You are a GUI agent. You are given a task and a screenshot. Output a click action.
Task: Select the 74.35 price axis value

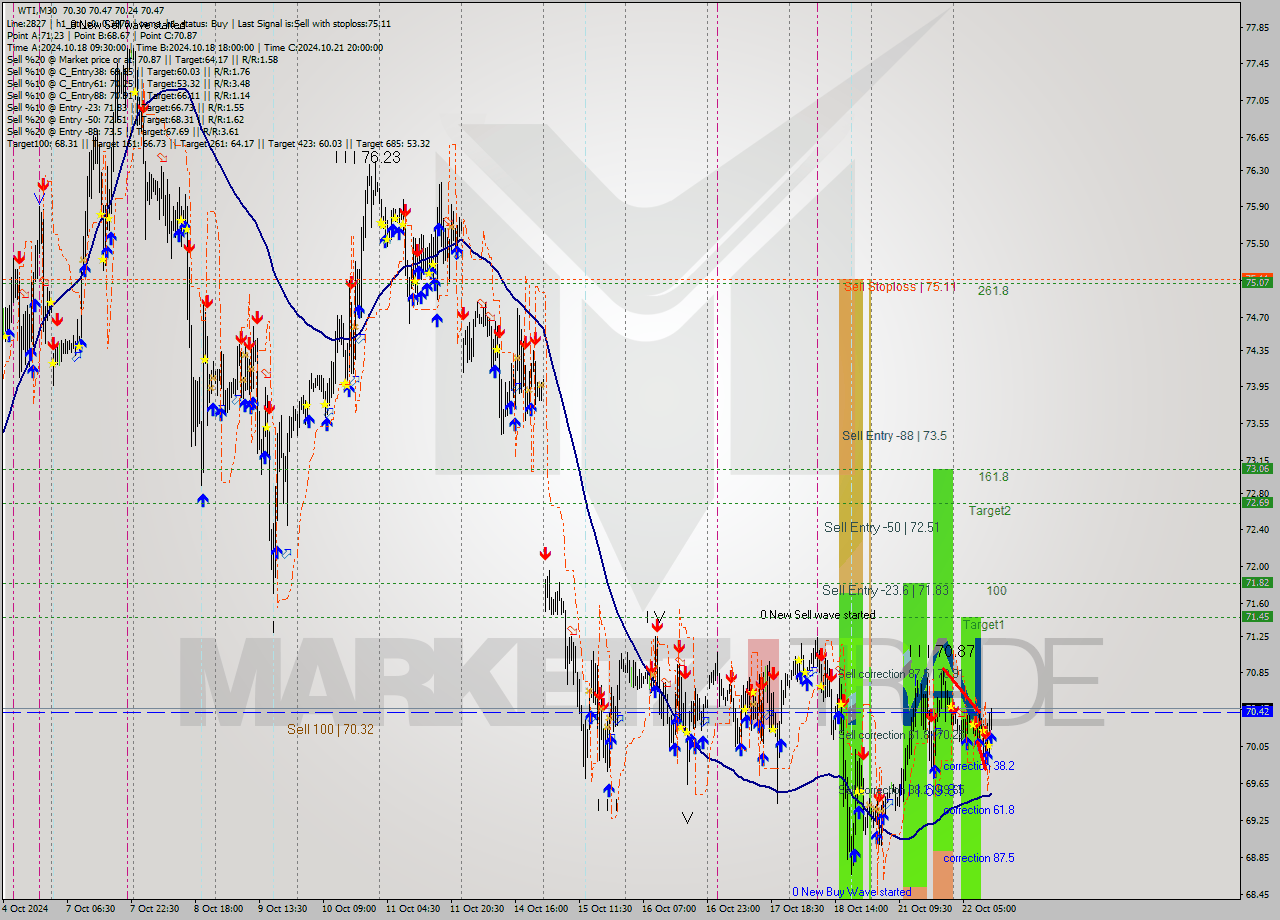[x=1258, y=351]
